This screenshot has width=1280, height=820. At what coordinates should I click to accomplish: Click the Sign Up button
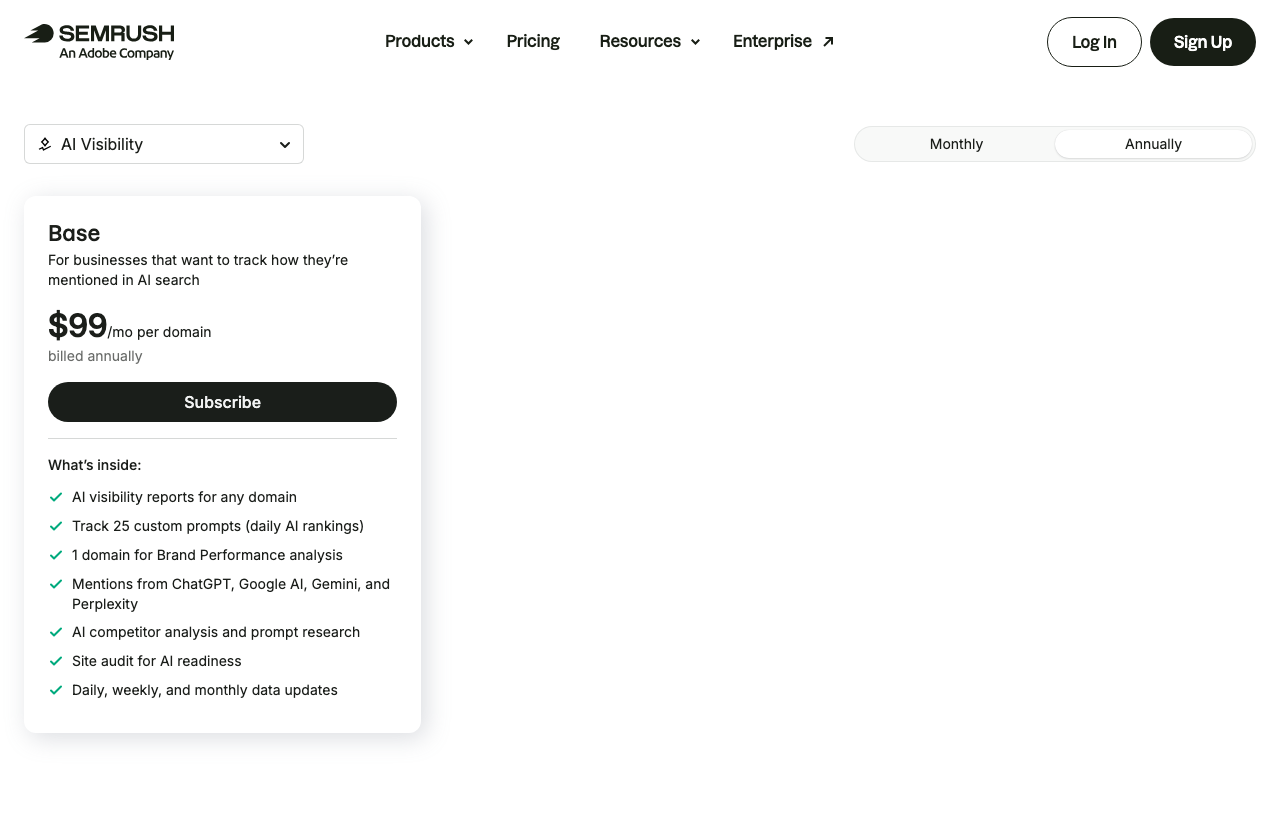(x=1203, y=42)
